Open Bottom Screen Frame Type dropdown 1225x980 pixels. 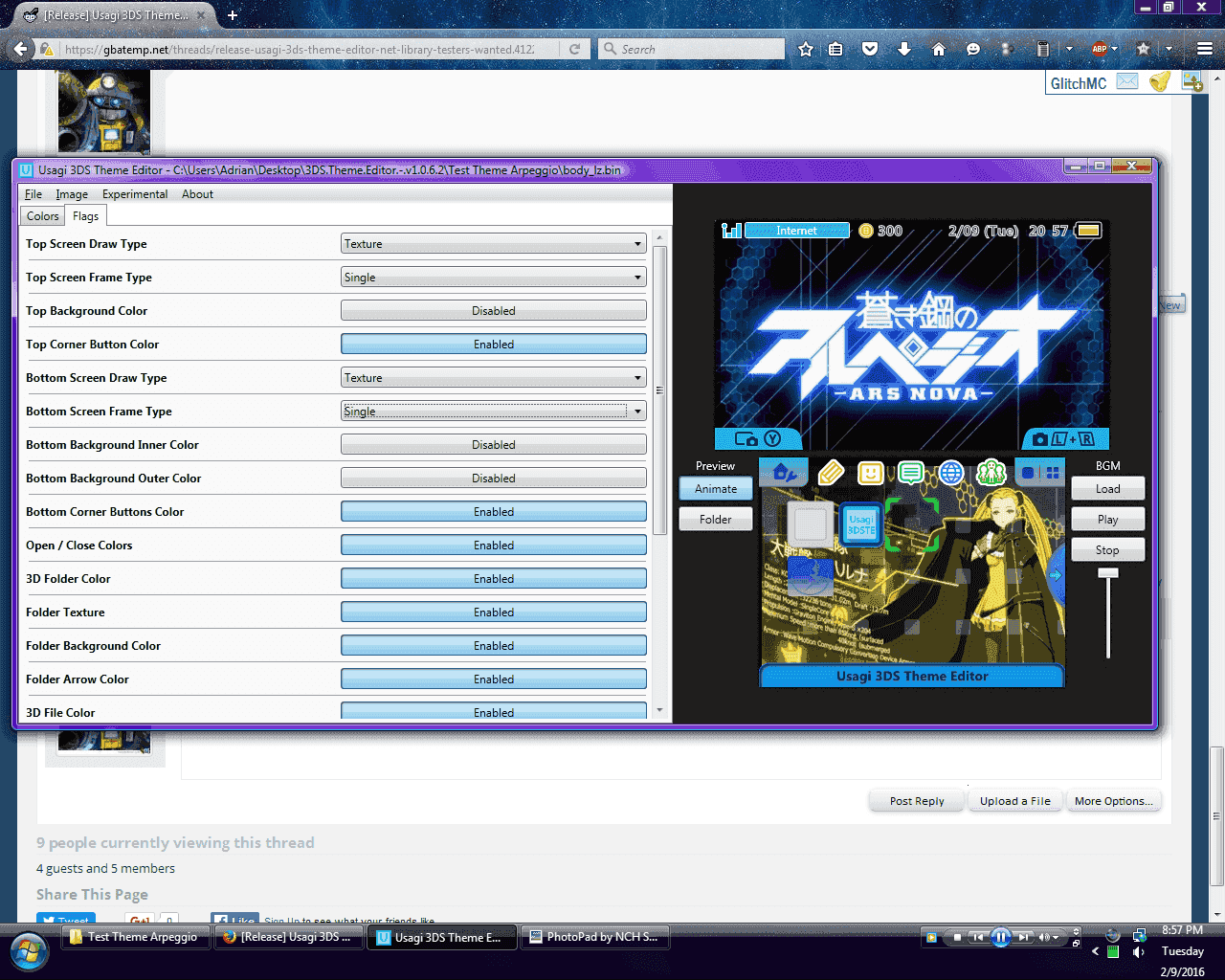[x=494, y=412]
